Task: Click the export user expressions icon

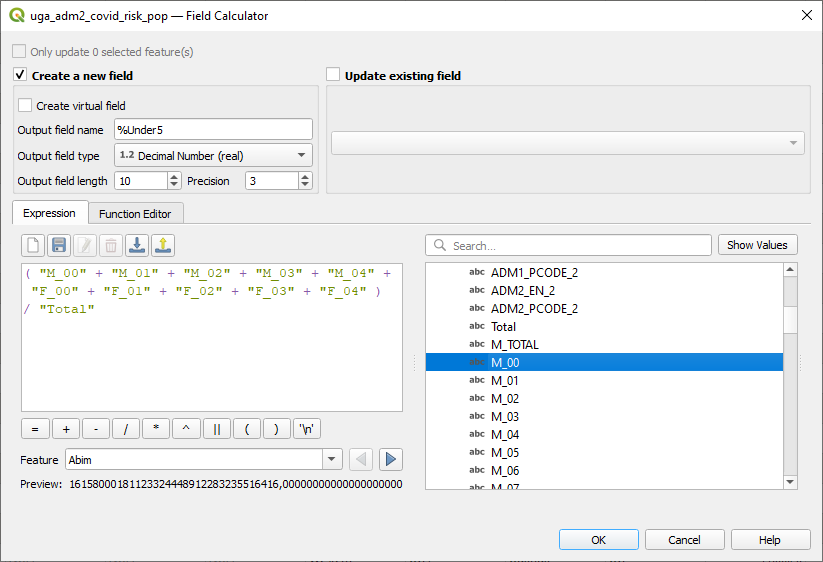Action: (x=163, y=245)
